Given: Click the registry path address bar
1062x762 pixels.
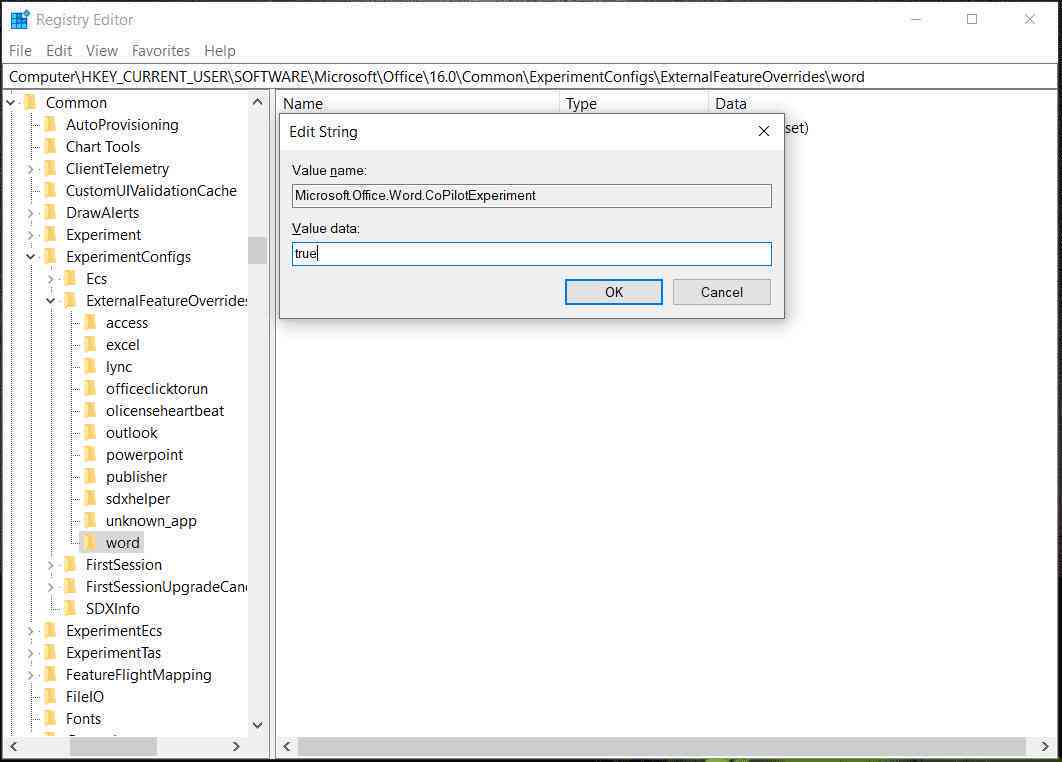Looking at the screenshot, I should [530, 77].
